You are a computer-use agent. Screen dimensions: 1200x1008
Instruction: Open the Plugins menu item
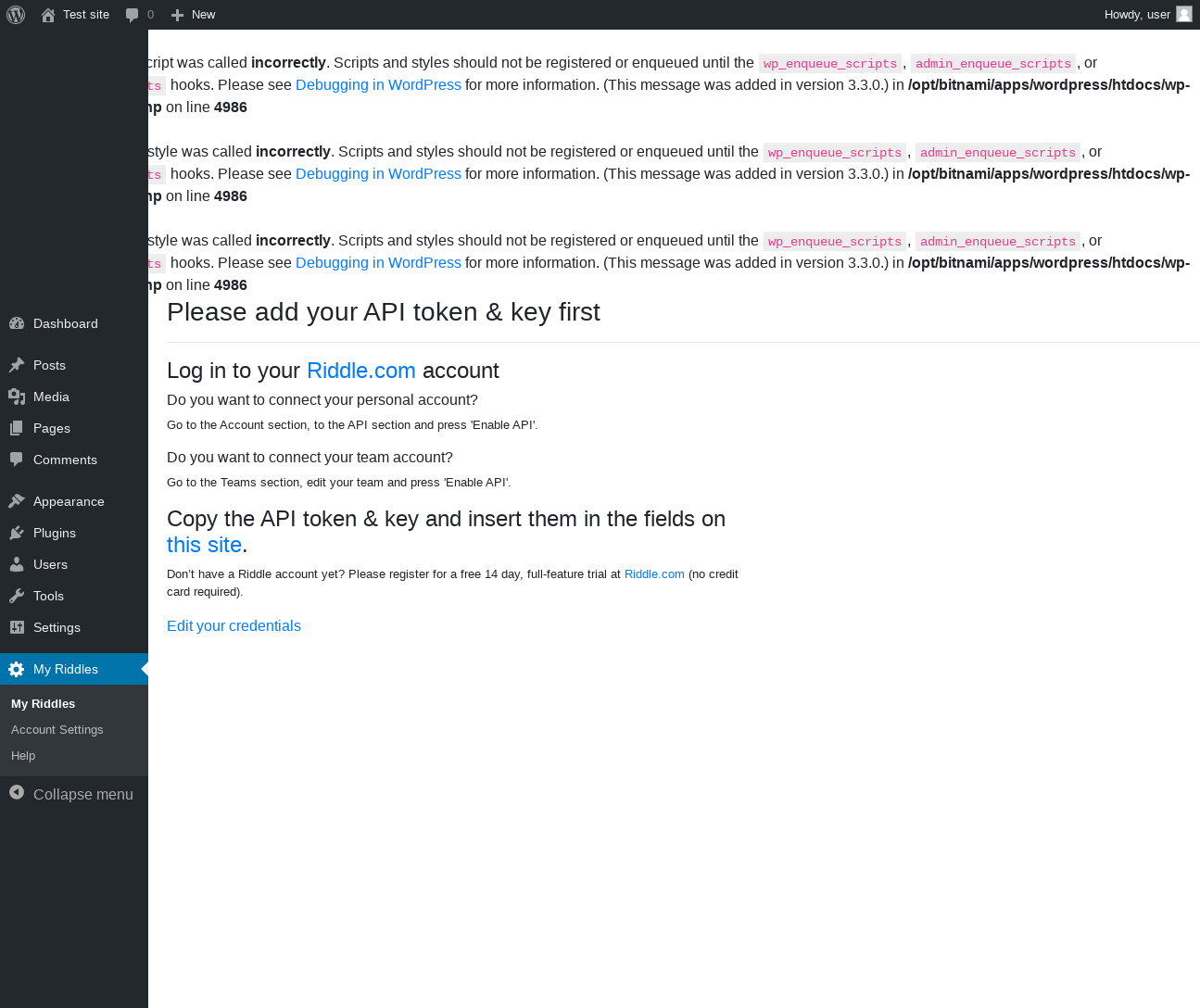(74, 533)
